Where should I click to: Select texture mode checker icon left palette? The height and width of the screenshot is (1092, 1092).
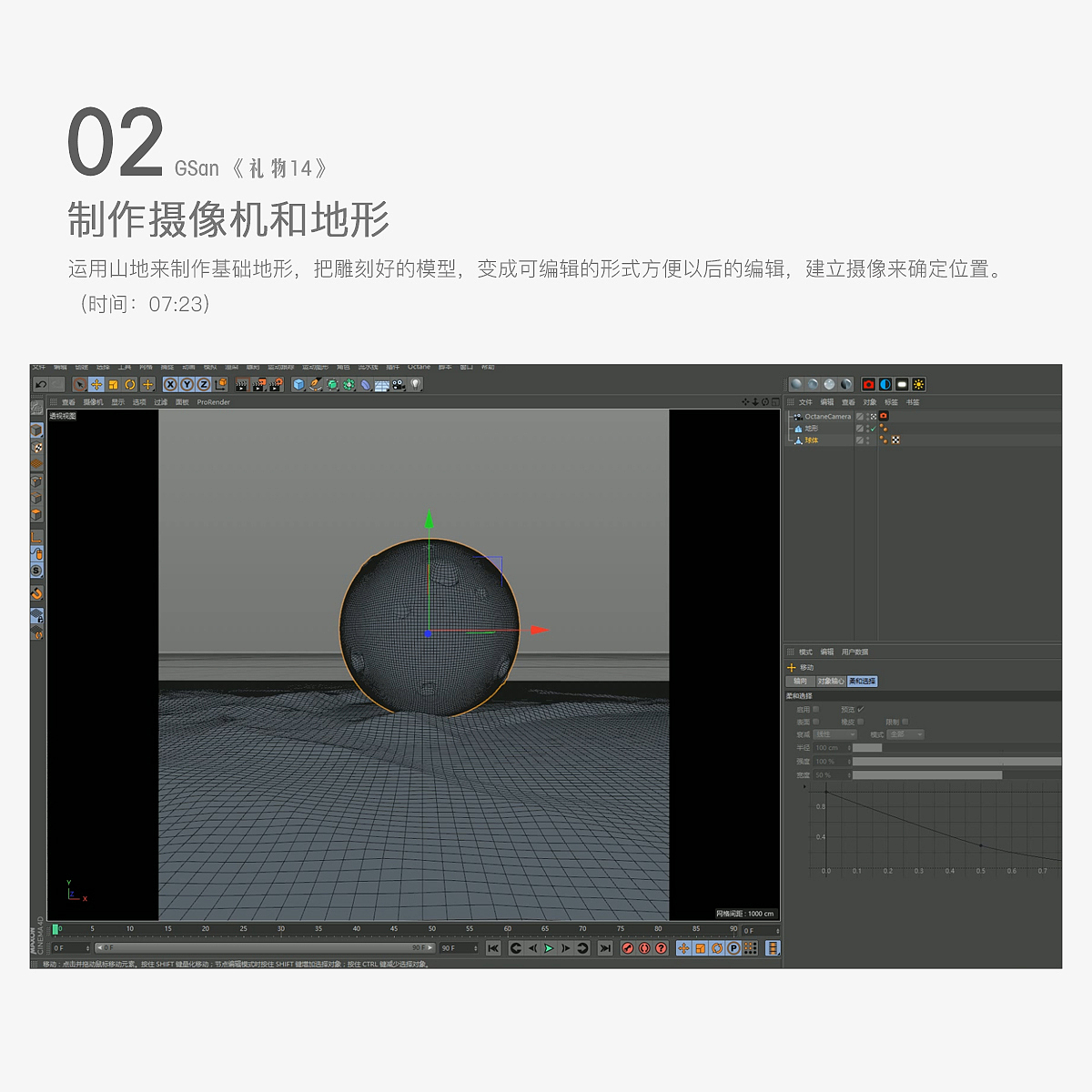36,448
